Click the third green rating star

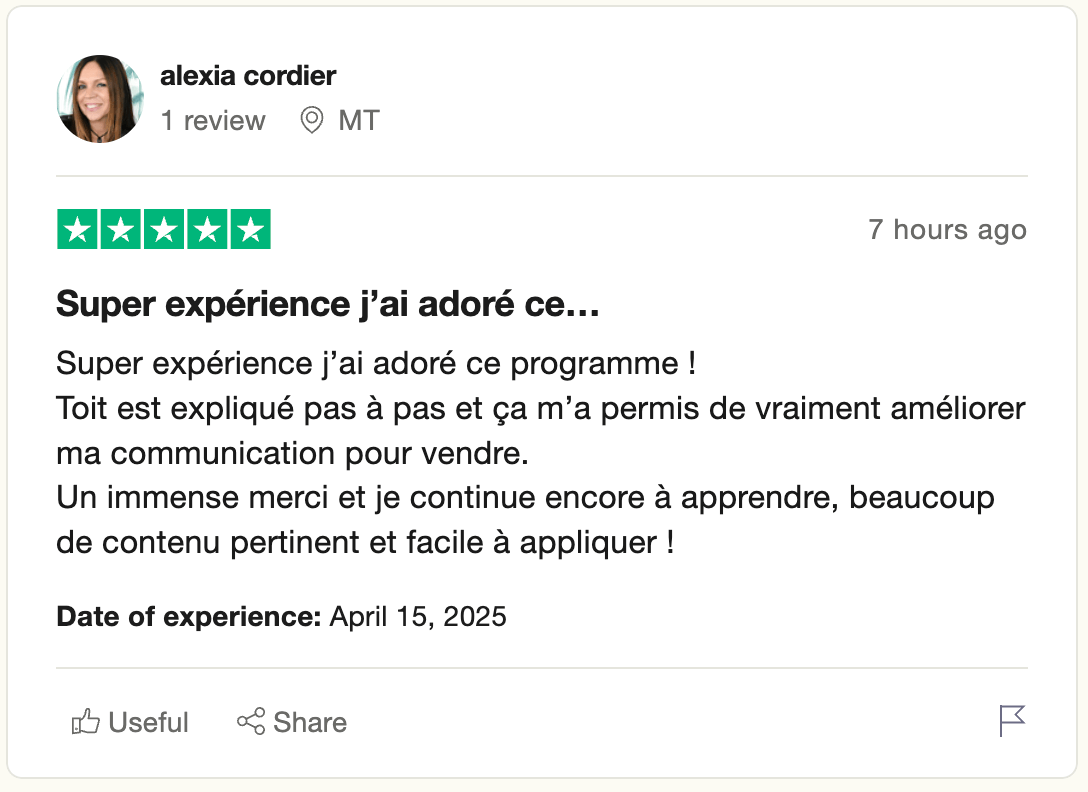tap(164, 230)
